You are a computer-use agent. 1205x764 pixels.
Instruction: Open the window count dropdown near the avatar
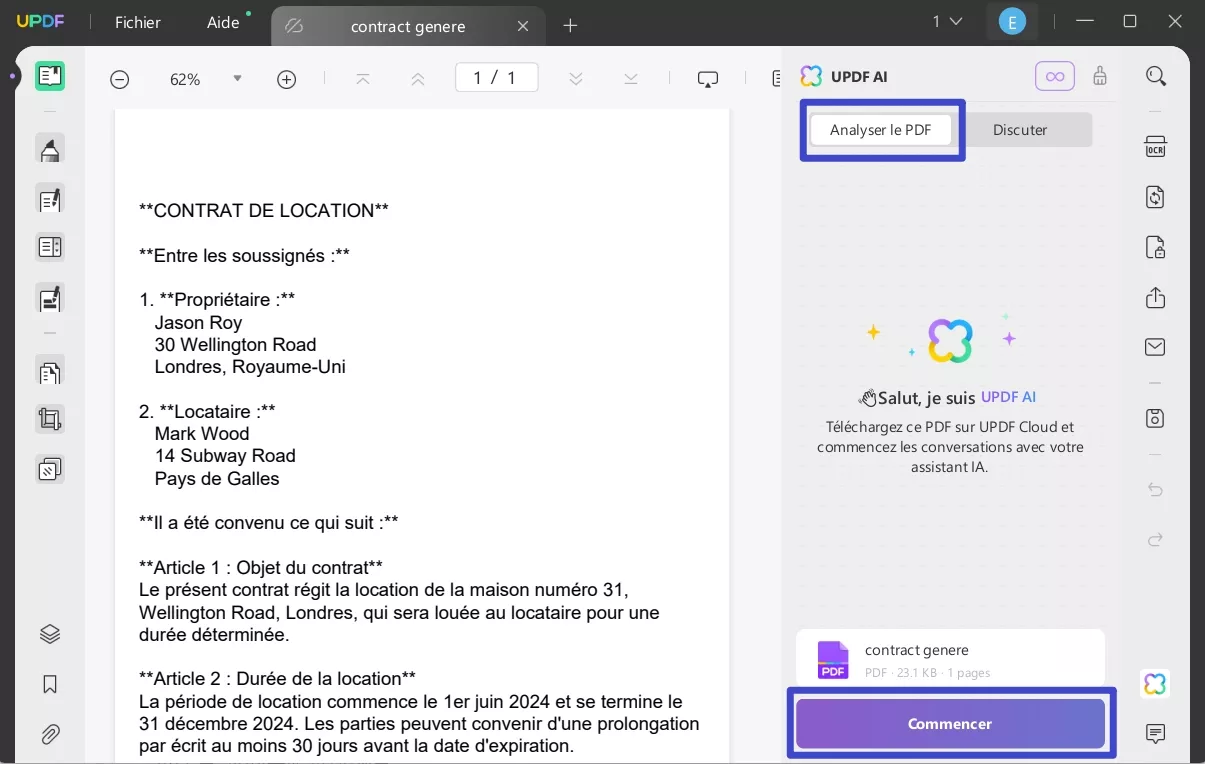[x=946, y=20]
